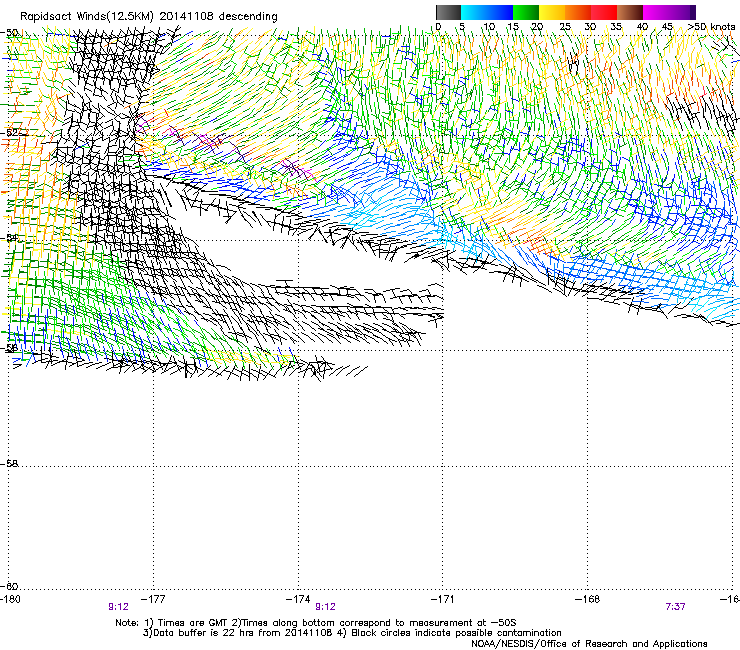Click the green 15-20 knots legend segment
The height and width of the screenshot is (650, 740).
coord(526,12)
